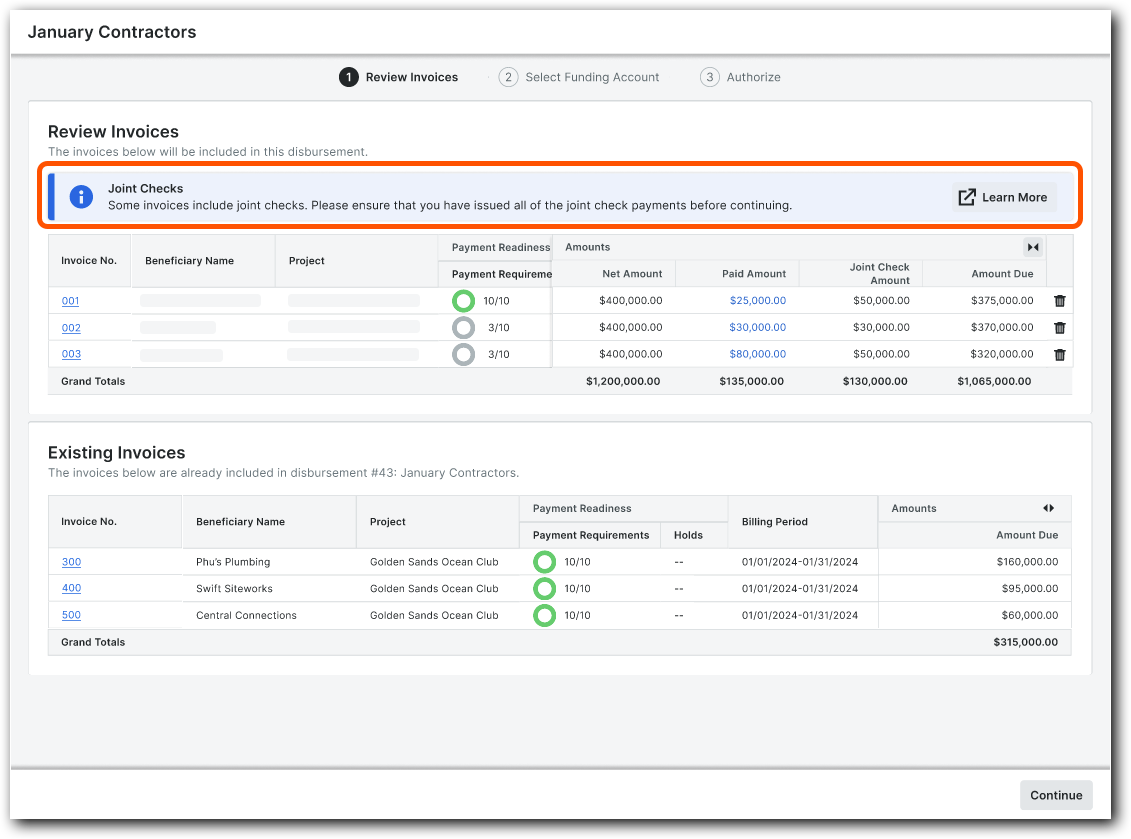Image resolution: width=1131 pixels, height=839 pixels.
Task: Select the payment readiness ring for invoice 400
Action: click(544, 588)
